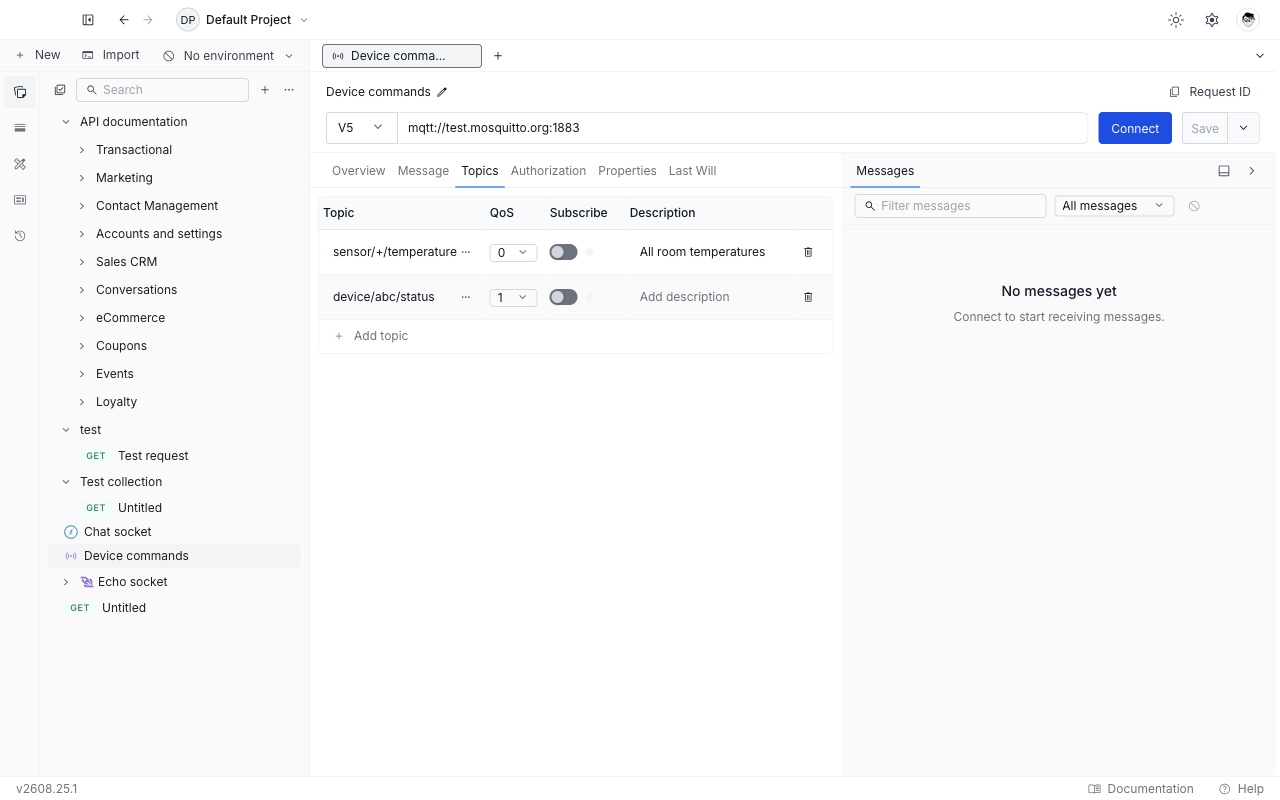Screen dimensions: 1280x800
Task: Clear messages with the circle-slash icon
Action: 1194,206
